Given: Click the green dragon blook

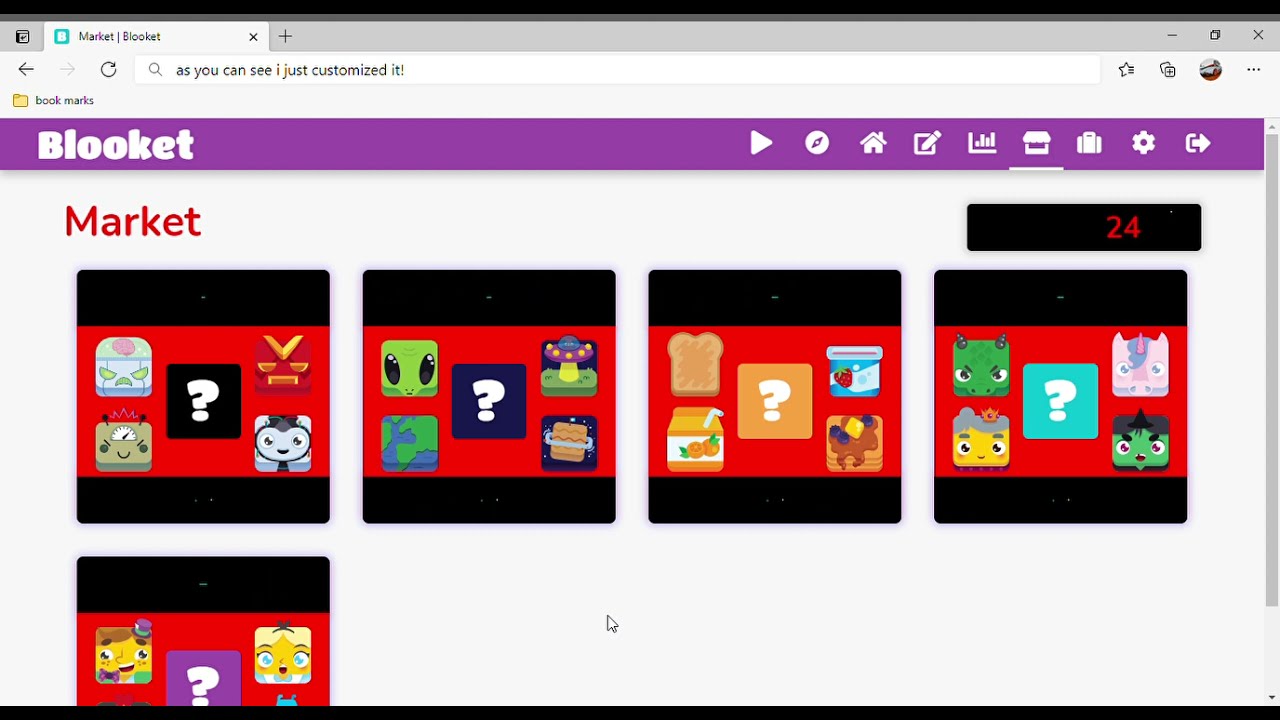Looking at the screenshot, I should tap(981, 366).
